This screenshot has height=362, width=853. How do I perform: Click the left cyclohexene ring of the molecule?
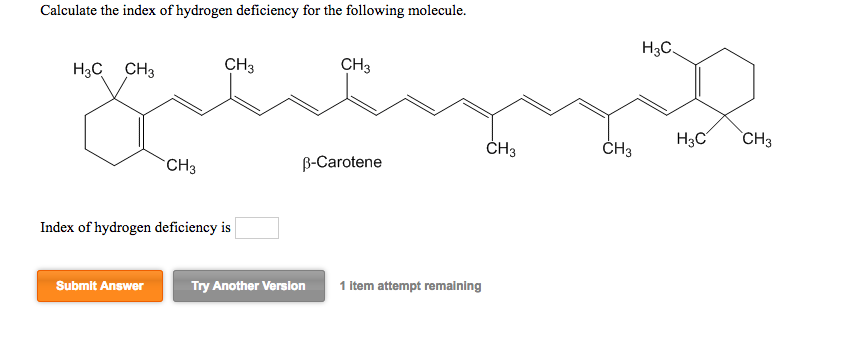[x=114, y=132]
